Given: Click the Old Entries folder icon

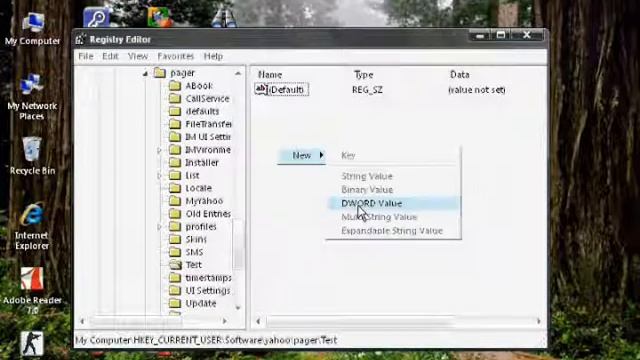Looking at the screenshot, I should tap(175, 214).
